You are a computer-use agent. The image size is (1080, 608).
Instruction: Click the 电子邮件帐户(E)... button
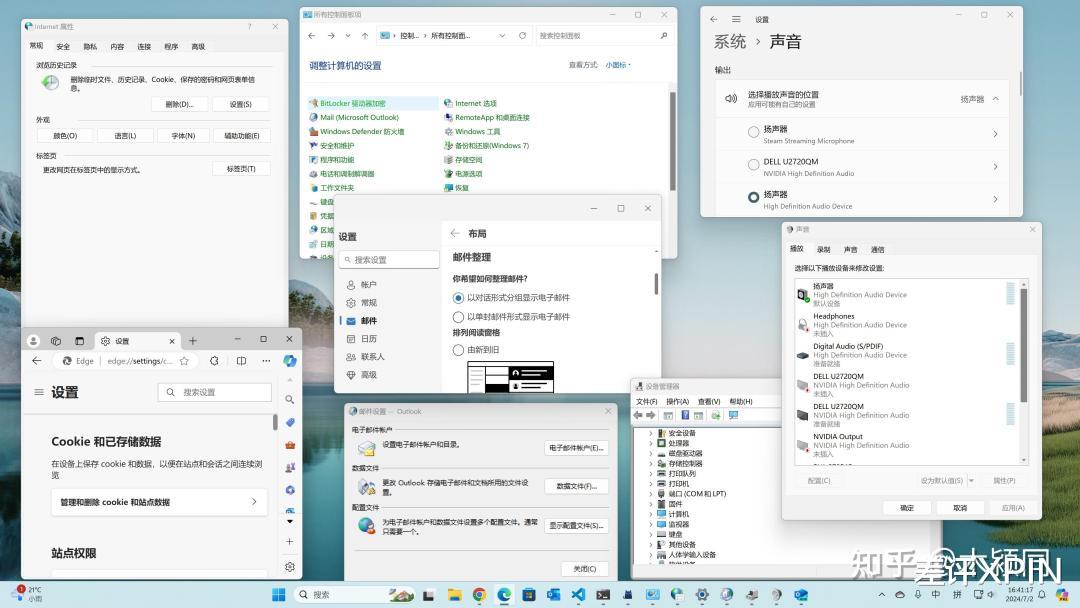pyautogui.click(x=577, y=448)
